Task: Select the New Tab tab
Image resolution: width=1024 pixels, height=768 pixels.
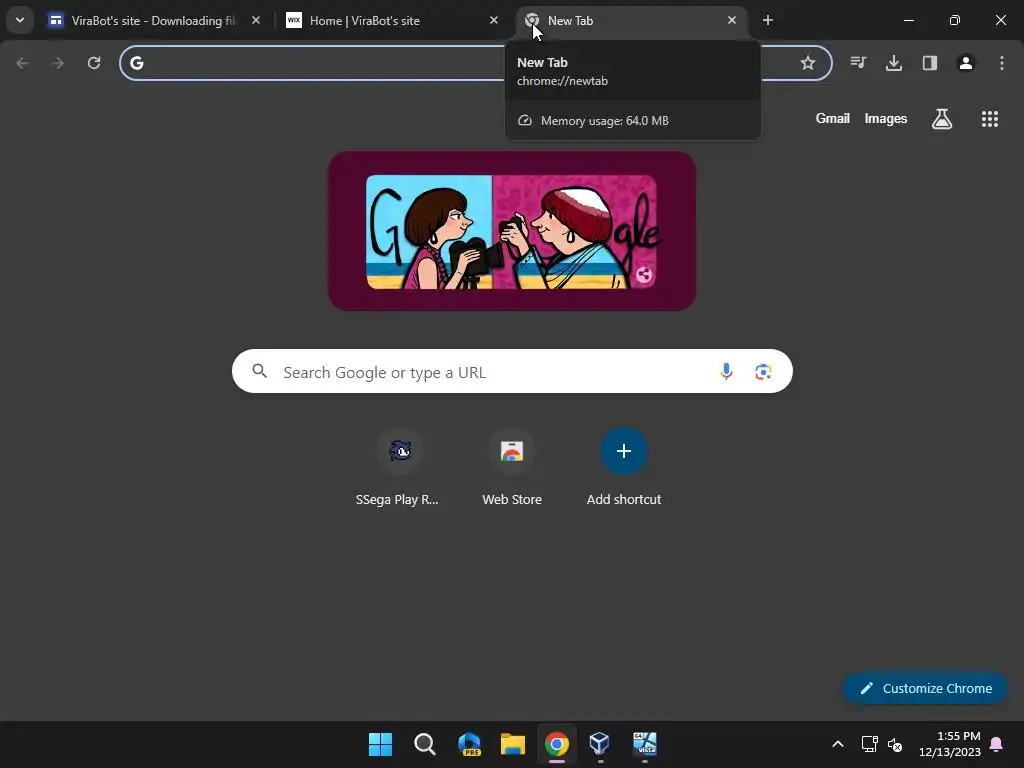Action: (x=630, y=20)
